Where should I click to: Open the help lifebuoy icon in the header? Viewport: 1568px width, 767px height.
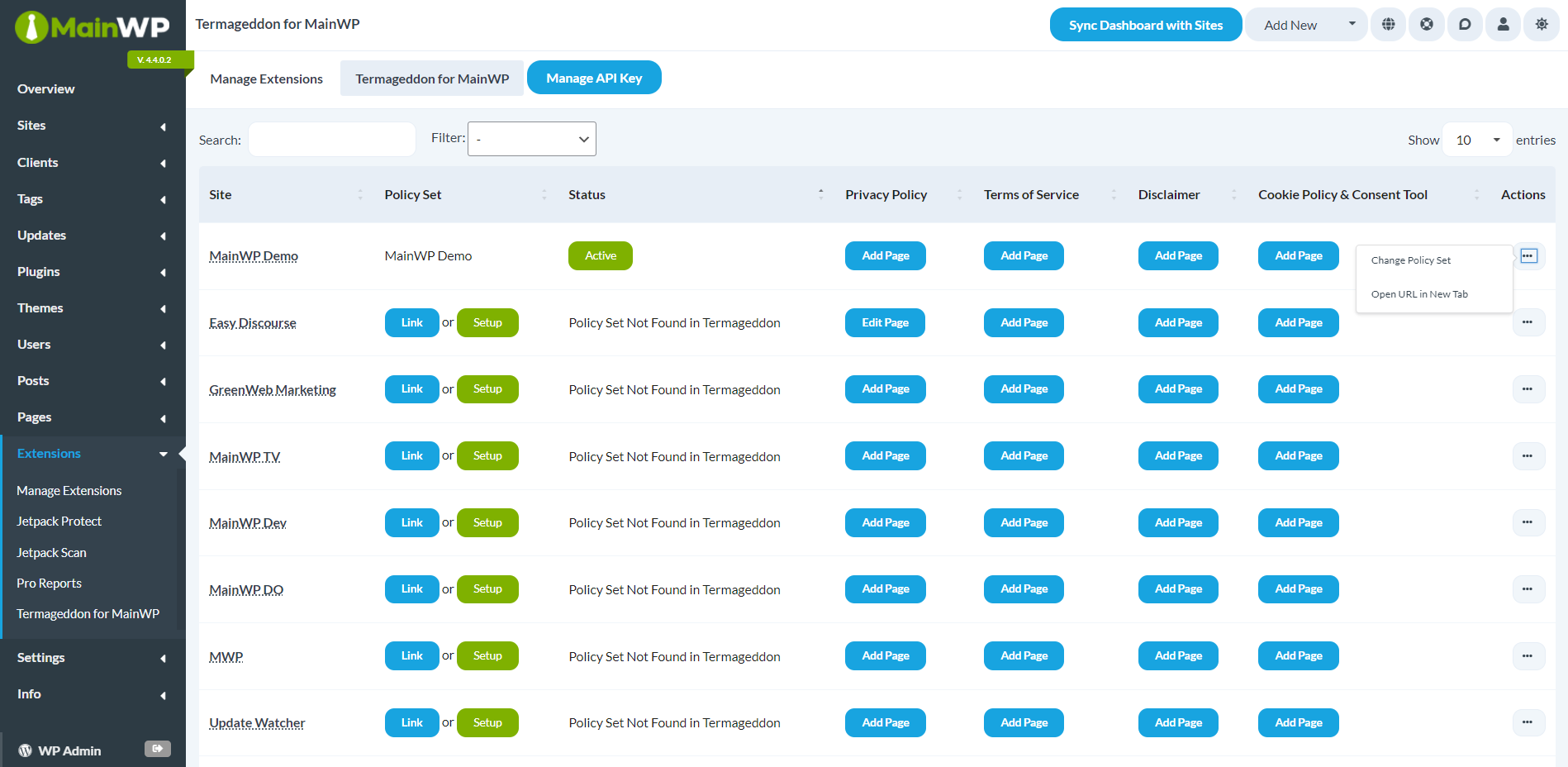(1427, 25)
